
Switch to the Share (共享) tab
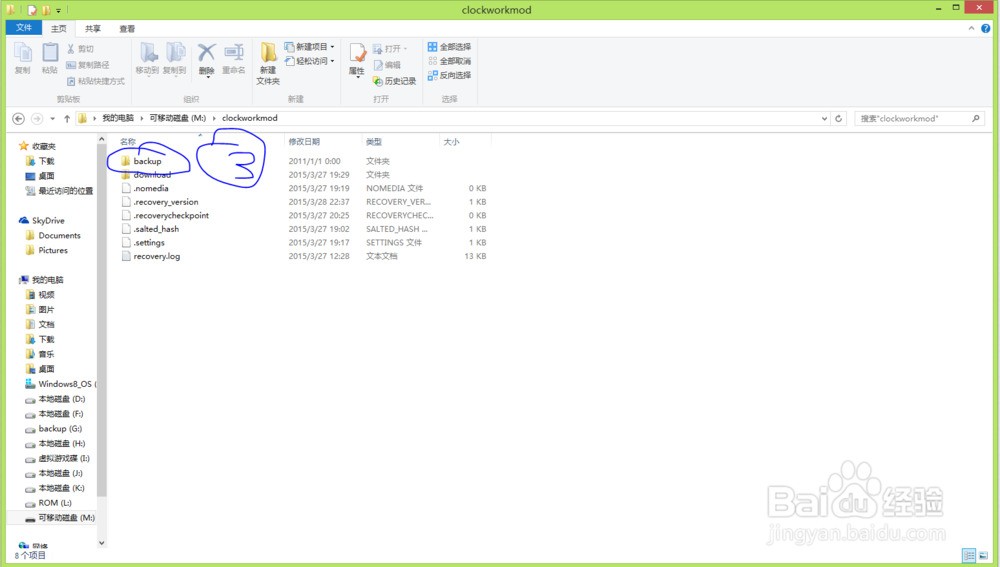click(93, 29)
